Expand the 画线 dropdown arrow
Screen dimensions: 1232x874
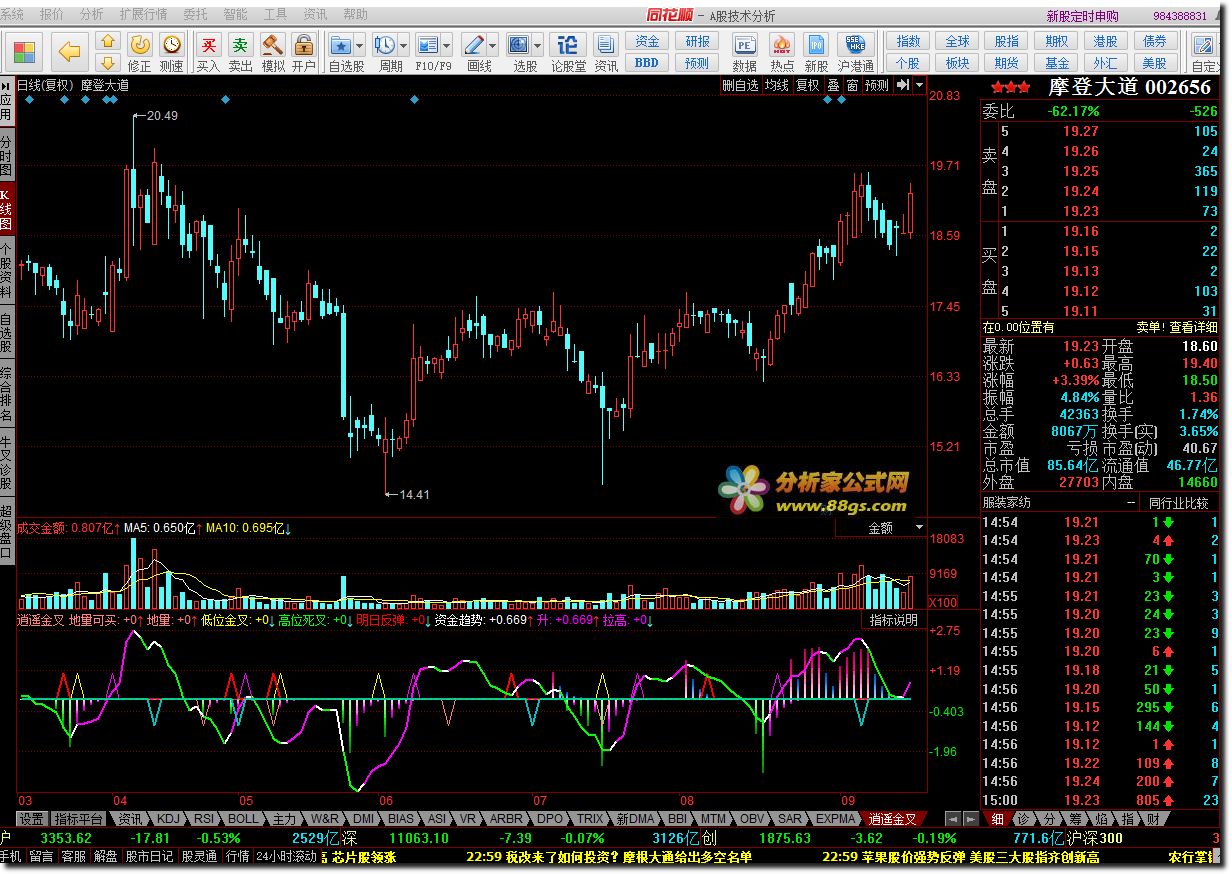pyautogui.click(x=492, y=46)
